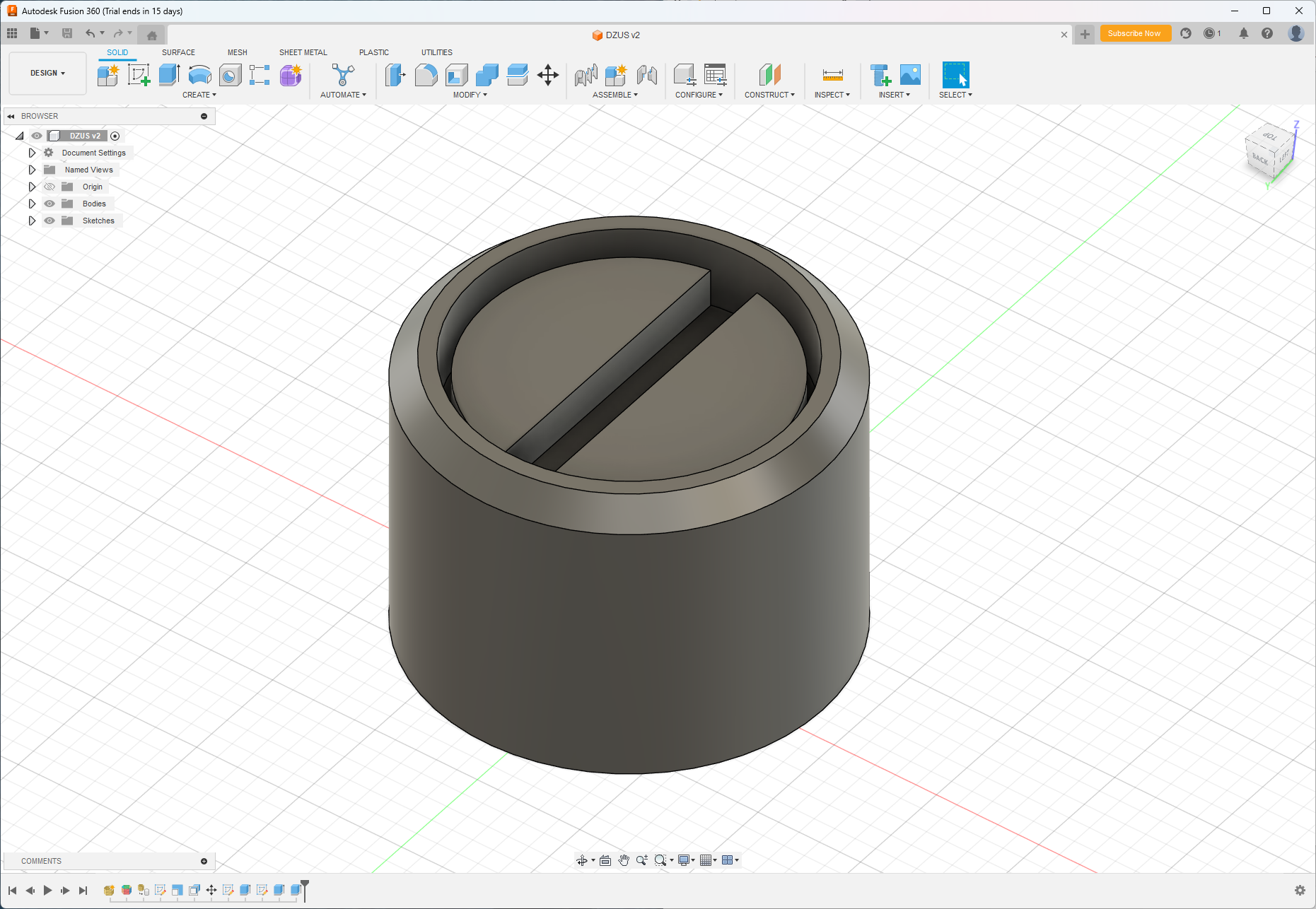The image size is (1316, 909).
Task: Open the Job Status clock icon
Action: click(x=1210, y=33)
